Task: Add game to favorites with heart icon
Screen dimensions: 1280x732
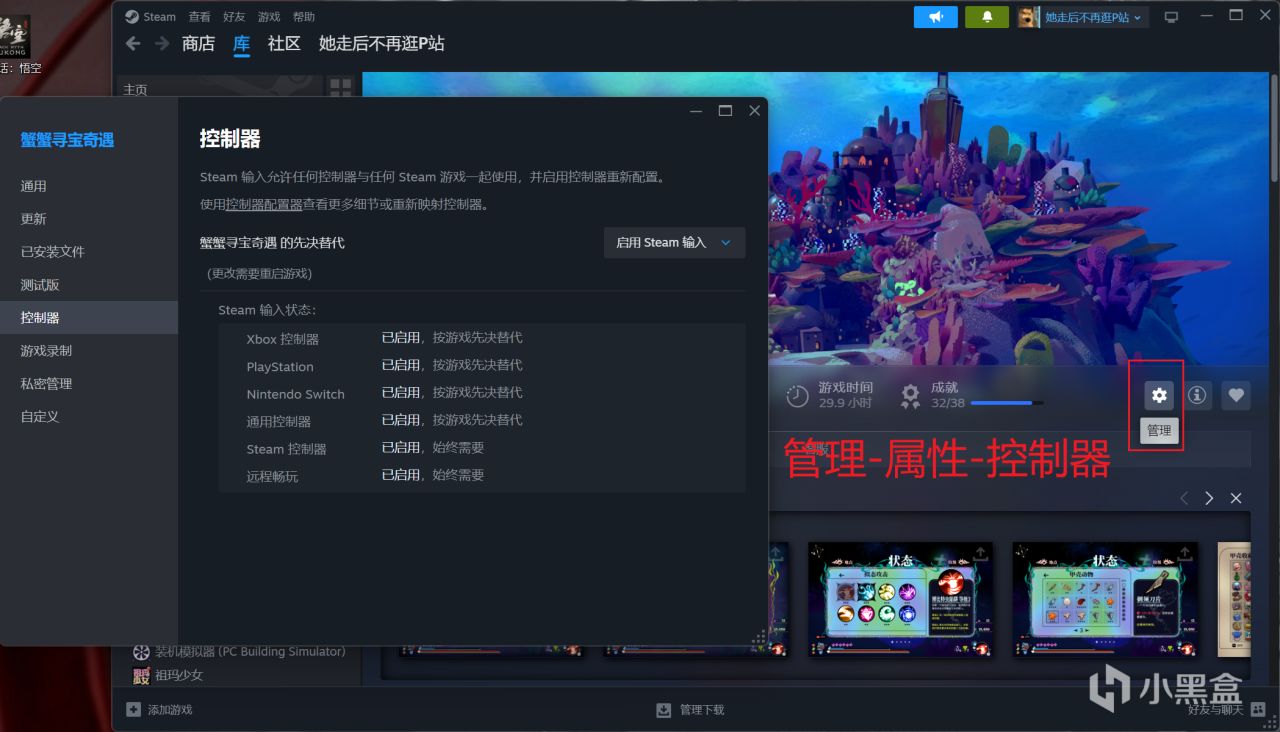Action: coord(1236,395)
